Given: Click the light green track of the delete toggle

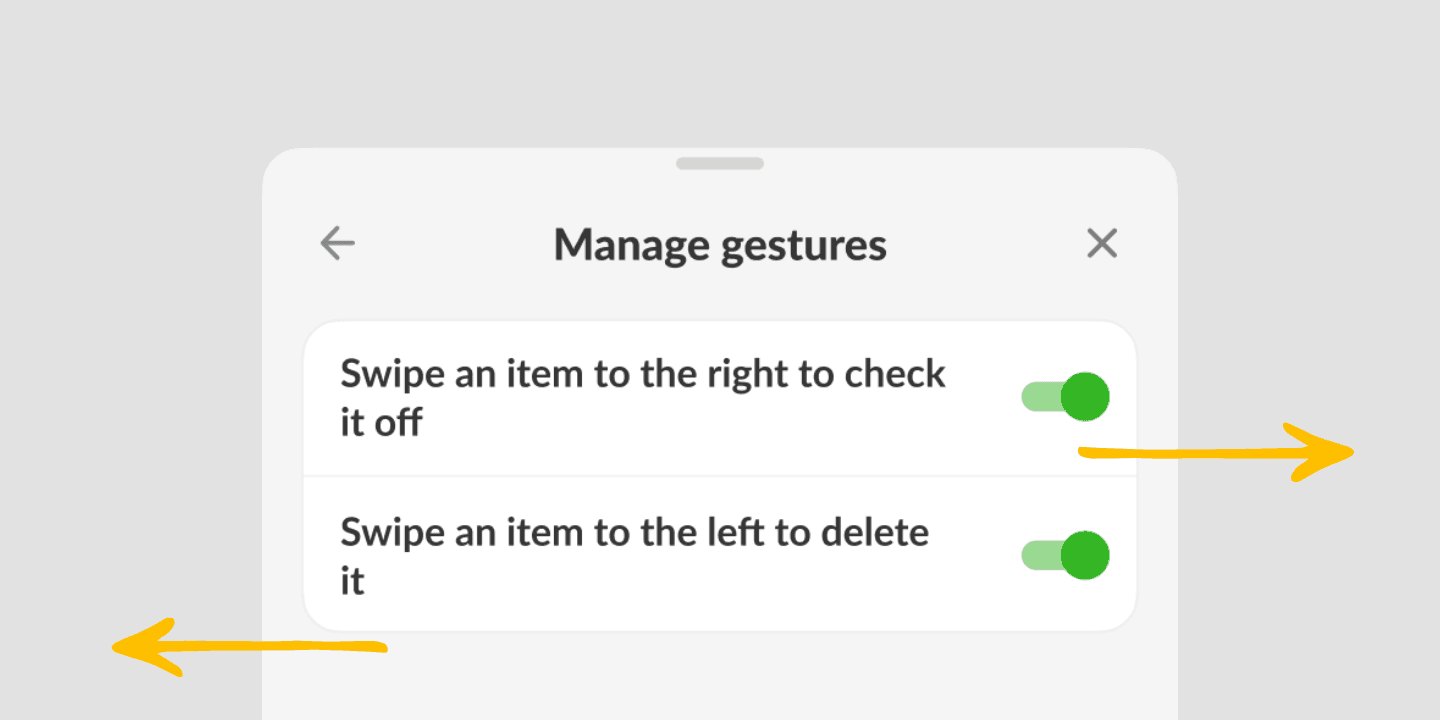Looking at the screenshot, I should [1036, 555].
